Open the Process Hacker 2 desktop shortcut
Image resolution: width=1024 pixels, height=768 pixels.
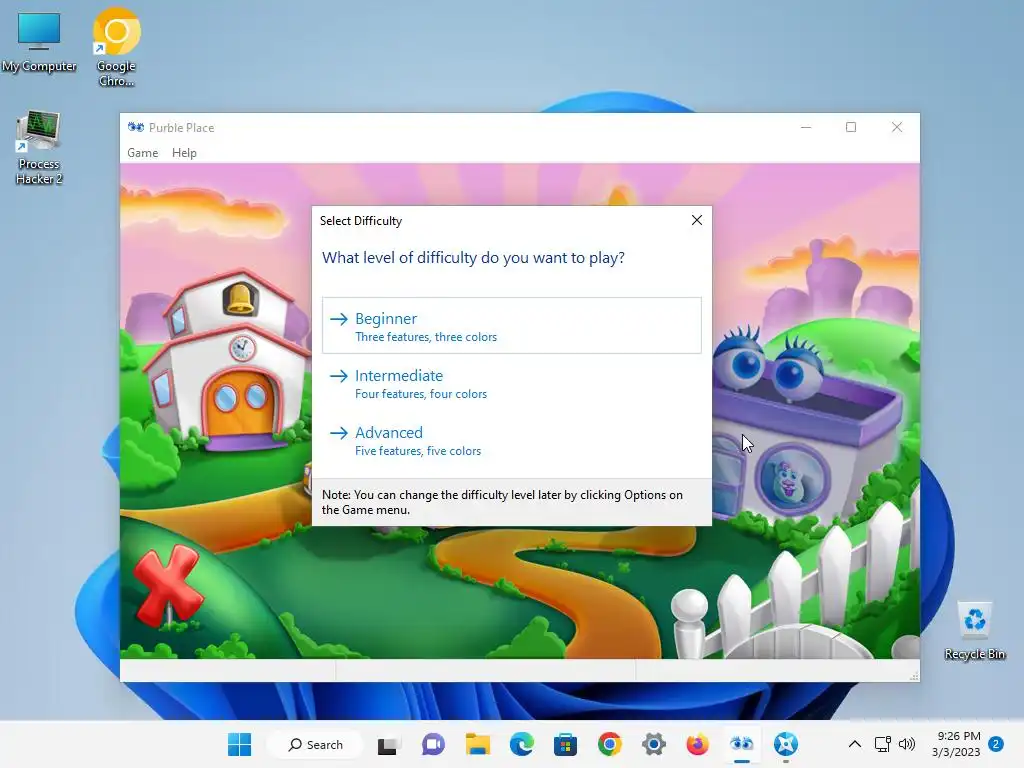point(39,148)
